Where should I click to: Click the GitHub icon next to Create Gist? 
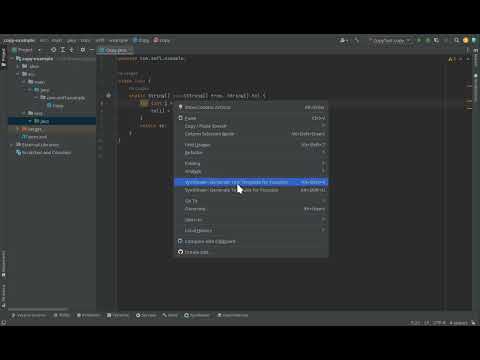click(180, 252)
